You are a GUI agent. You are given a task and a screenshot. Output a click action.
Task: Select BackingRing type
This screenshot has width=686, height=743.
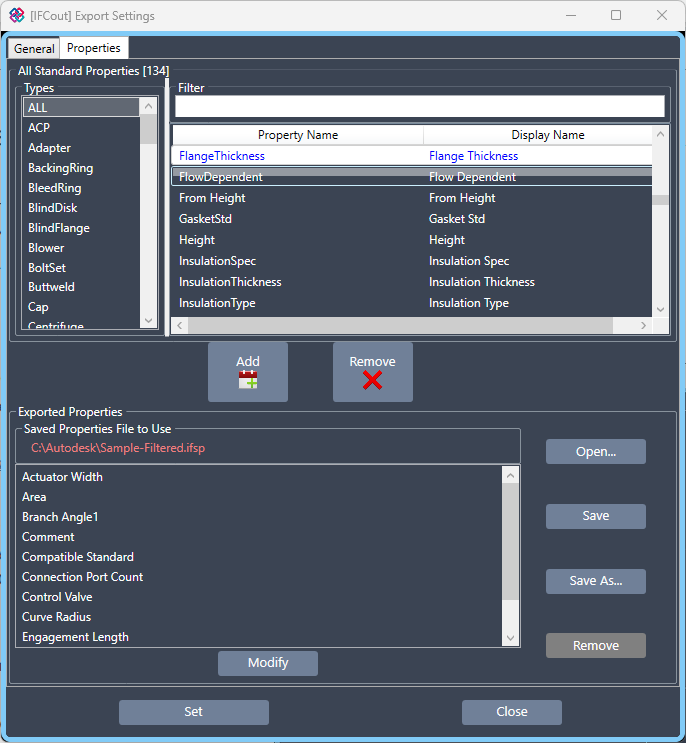tap(81, 168)
